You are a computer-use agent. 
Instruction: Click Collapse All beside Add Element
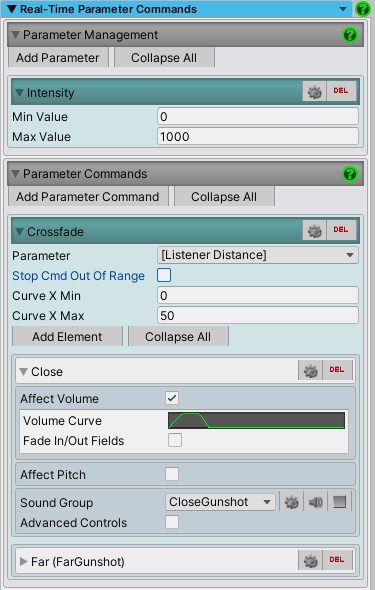tap(178, 336)
